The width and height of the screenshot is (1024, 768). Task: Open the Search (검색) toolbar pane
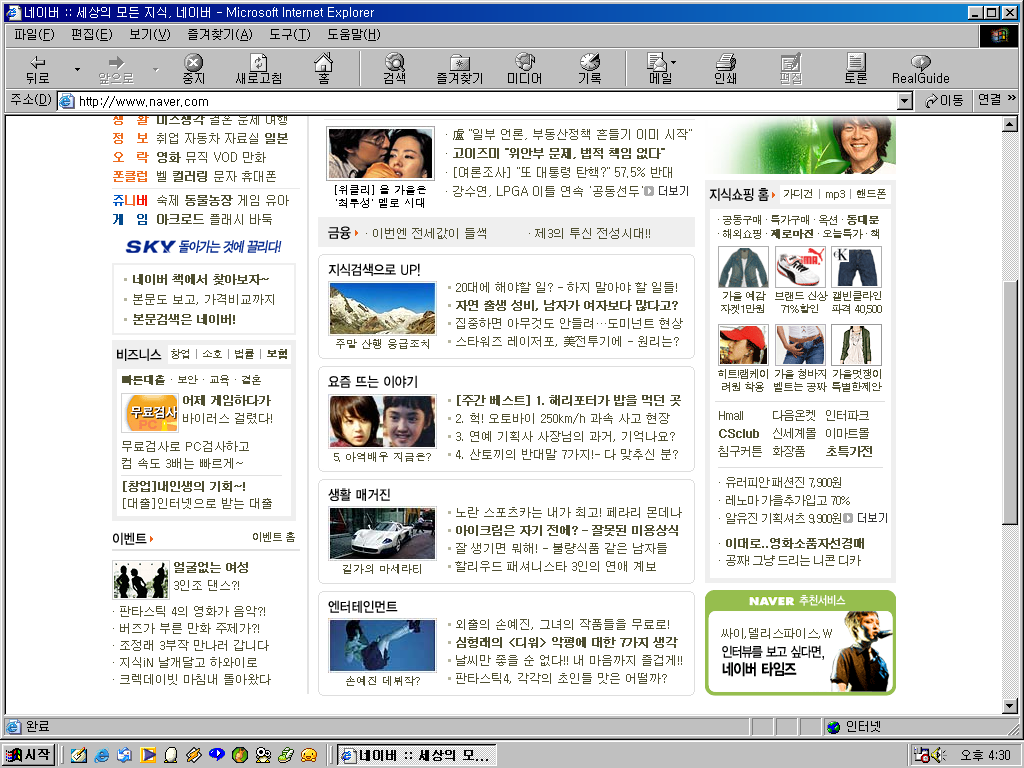(x=394, y=69)
